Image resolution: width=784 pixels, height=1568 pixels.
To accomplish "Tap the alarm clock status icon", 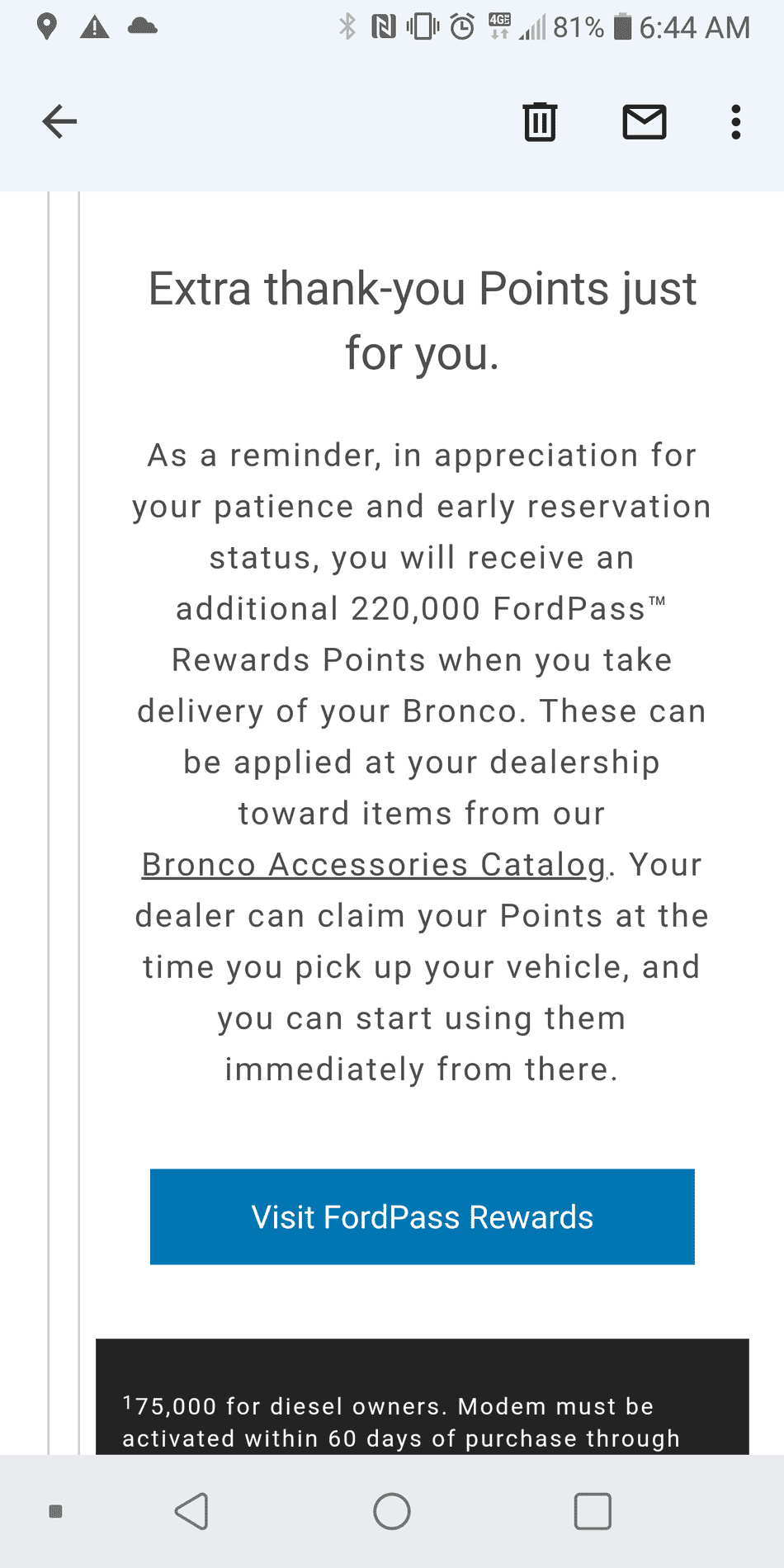I will tap(462, 27).
